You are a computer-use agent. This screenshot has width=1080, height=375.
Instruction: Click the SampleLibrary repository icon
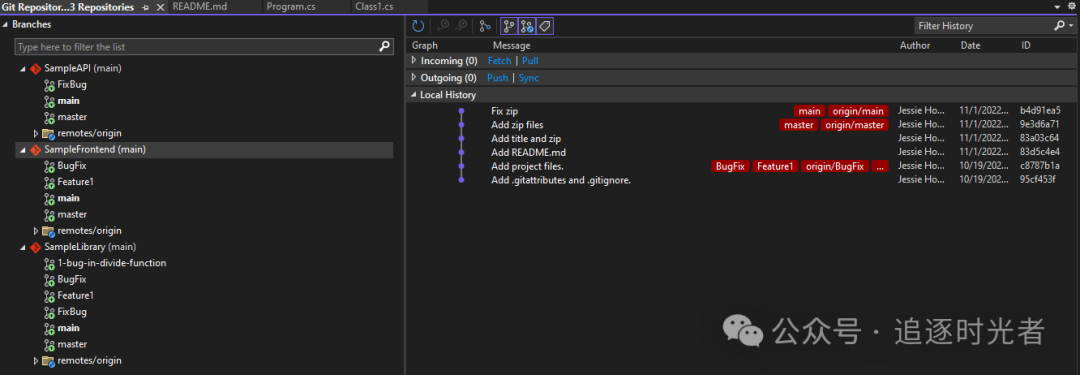[x=36, y=247]
